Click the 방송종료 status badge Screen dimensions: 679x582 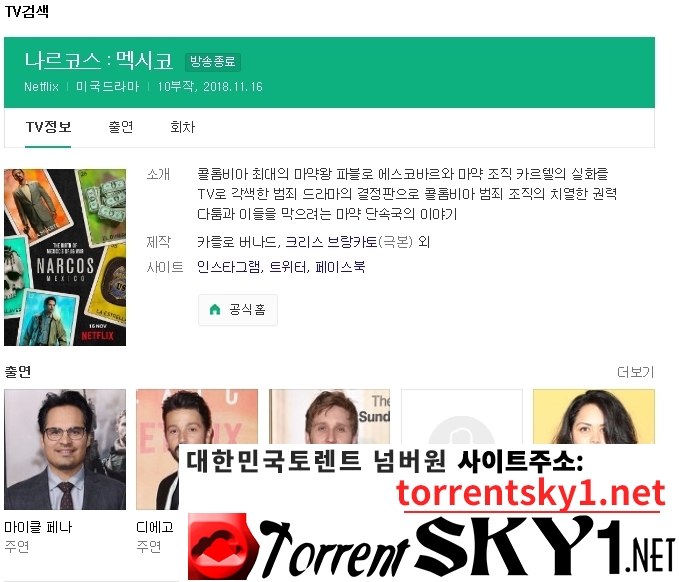(x=213, y=61)
